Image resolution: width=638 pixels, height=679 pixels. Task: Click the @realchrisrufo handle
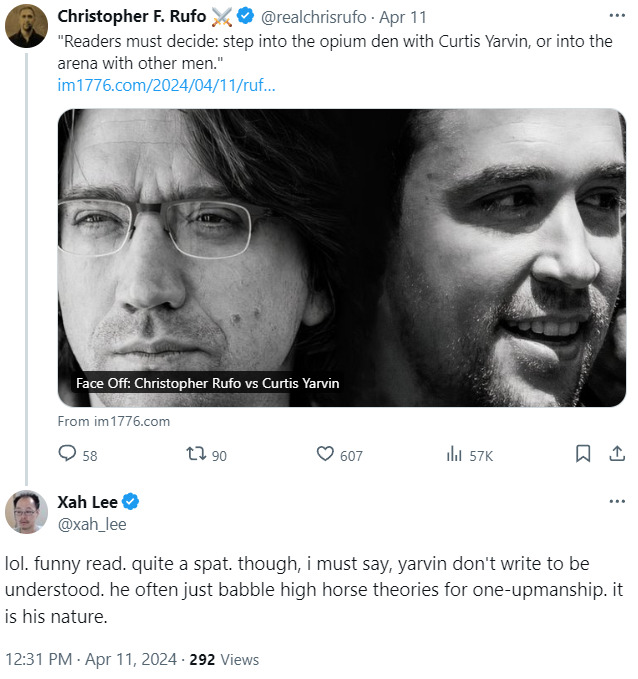(x=312, y=17)
